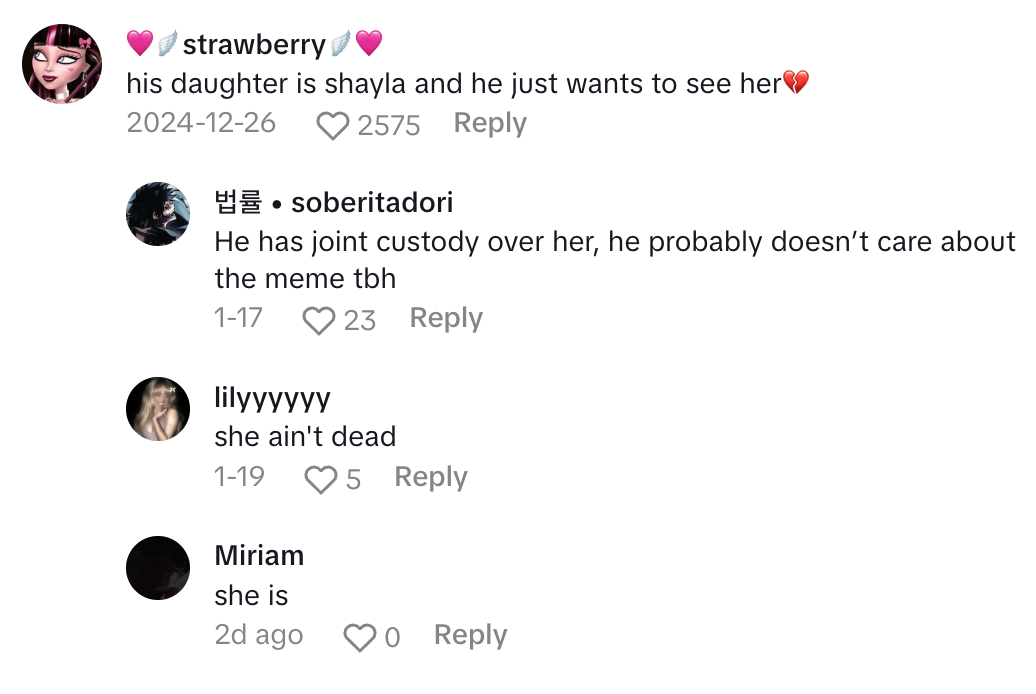1036x694 pixels.
Task: Go to lilyyyyyy's username profile
Action: (272, 397)
